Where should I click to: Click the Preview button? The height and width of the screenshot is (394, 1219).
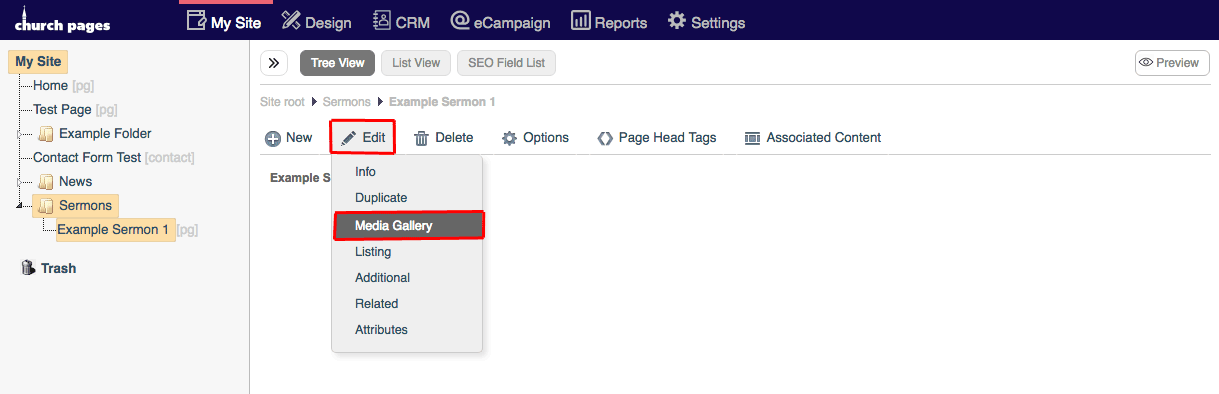[x=1172, y=63]
